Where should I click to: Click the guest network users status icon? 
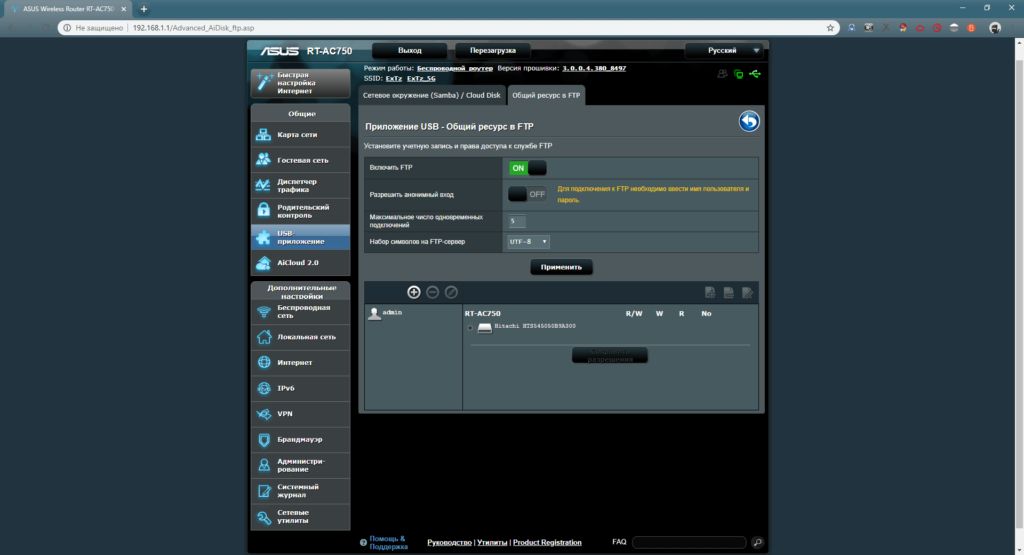click(x=722, y=74)
